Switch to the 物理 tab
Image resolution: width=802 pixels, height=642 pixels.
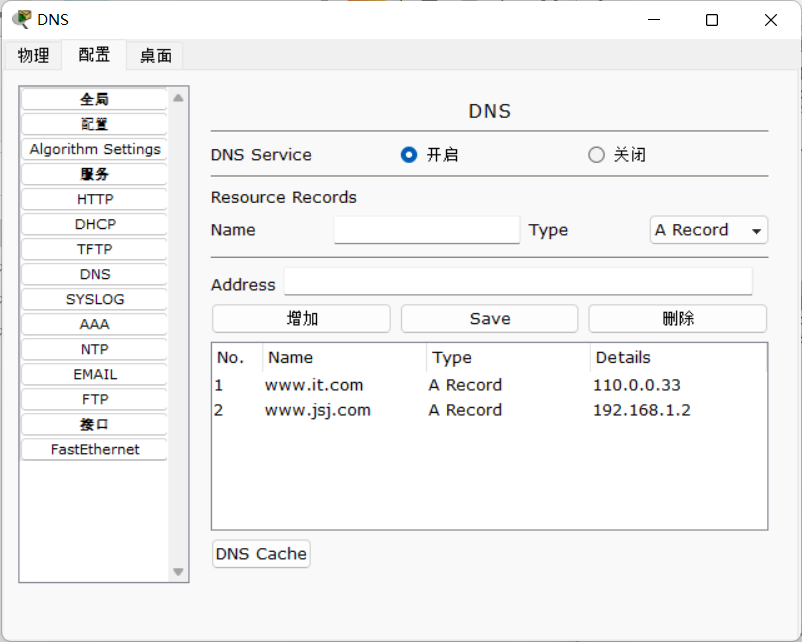point(33,56)
